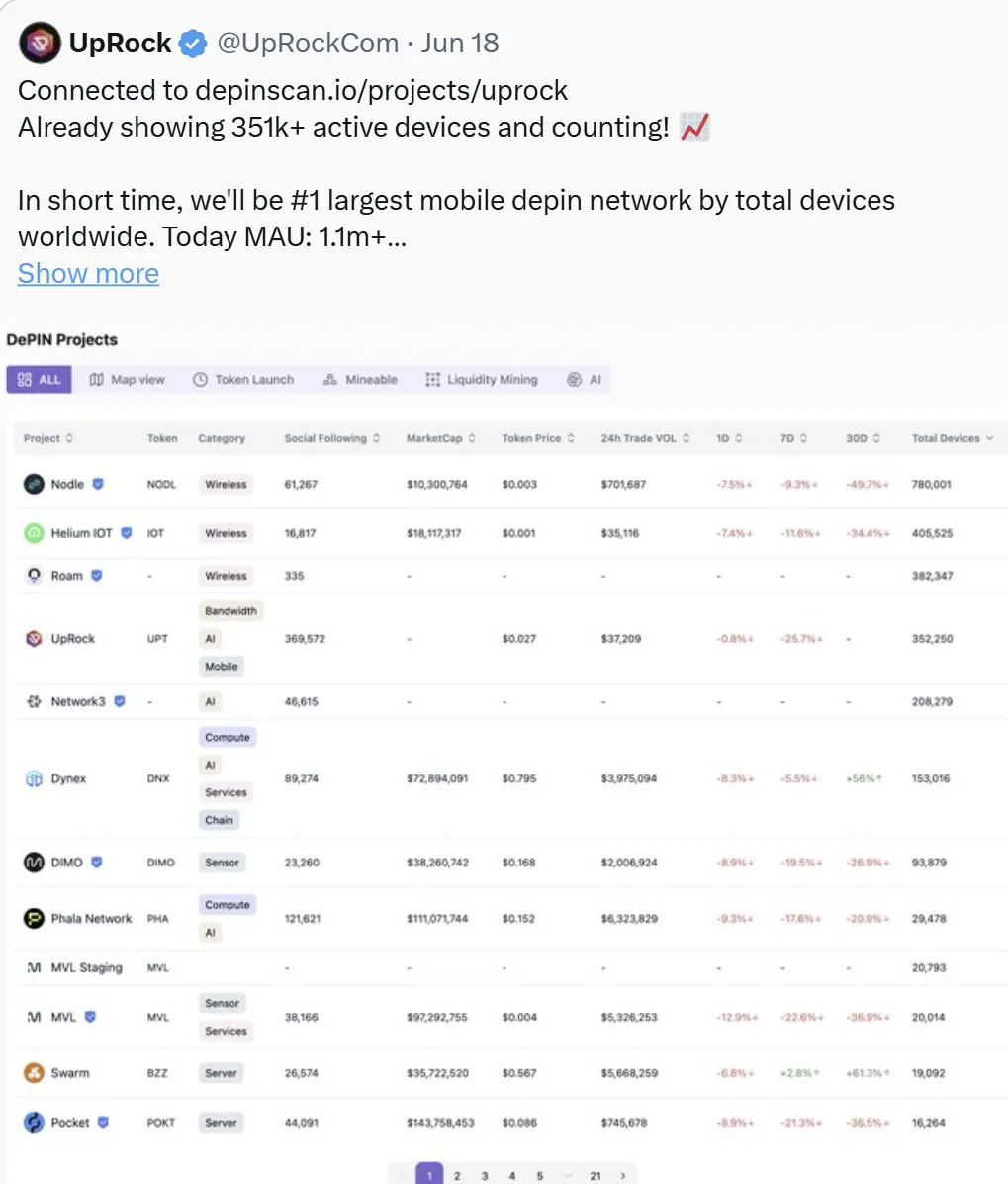The height and width of the screenshot is (1184, 1008).
Task: Open the Liquidity Mining tab
Action: pos(482,379)
